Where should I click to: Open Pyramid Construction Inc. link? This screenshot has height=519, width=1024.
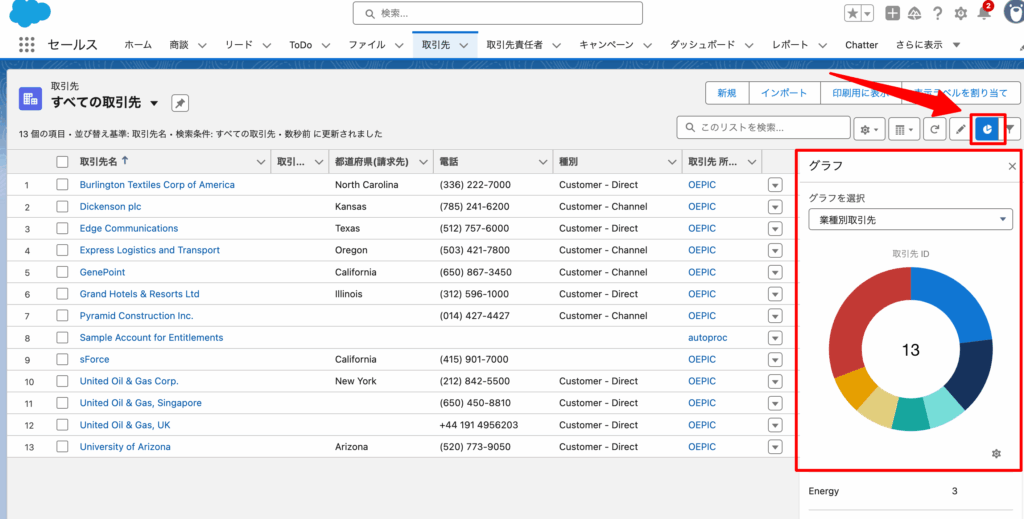click(x=136, y=315)
